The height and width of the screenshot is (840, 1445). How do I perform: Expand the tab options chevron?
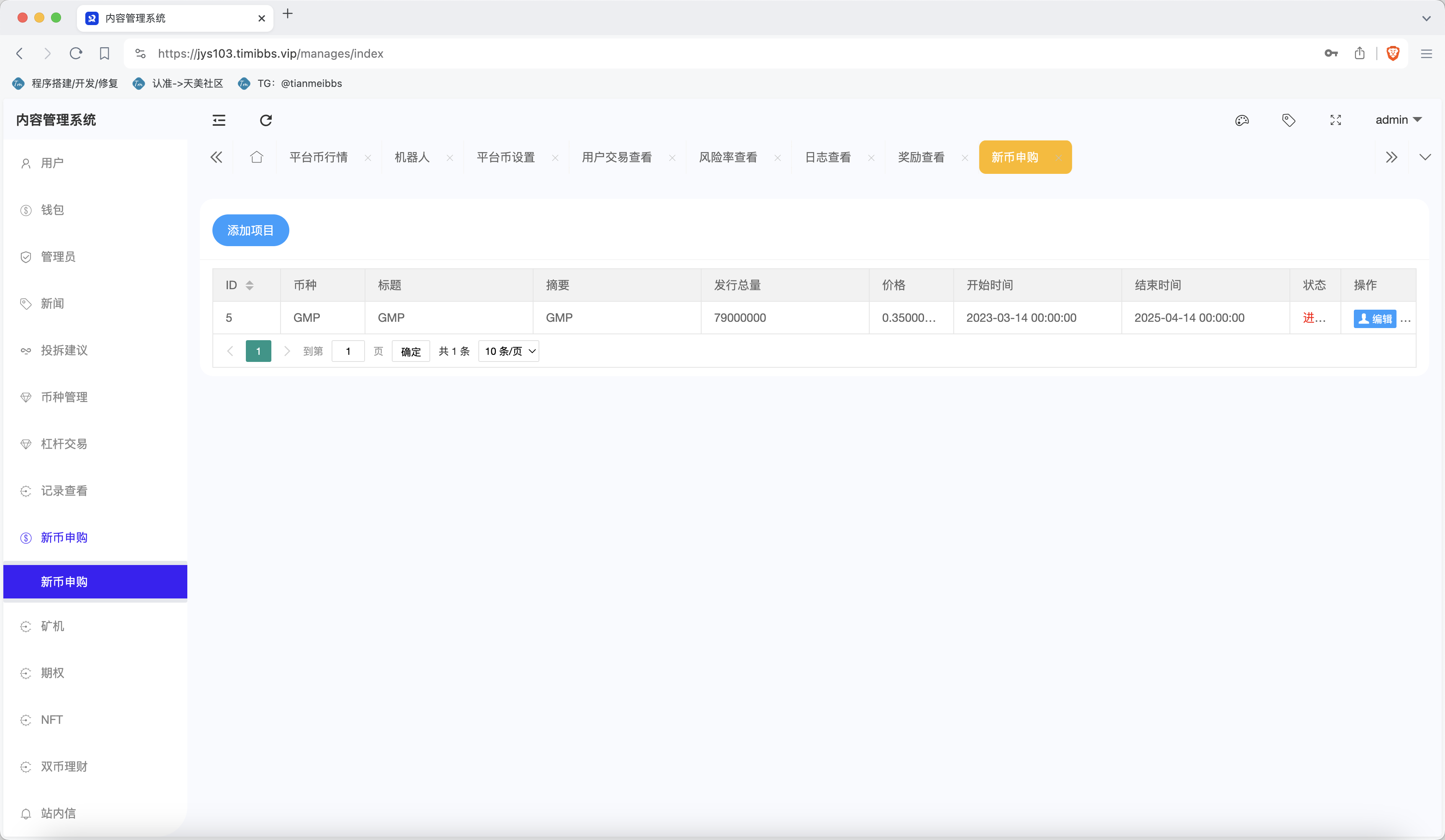[x=1425, y=157]
